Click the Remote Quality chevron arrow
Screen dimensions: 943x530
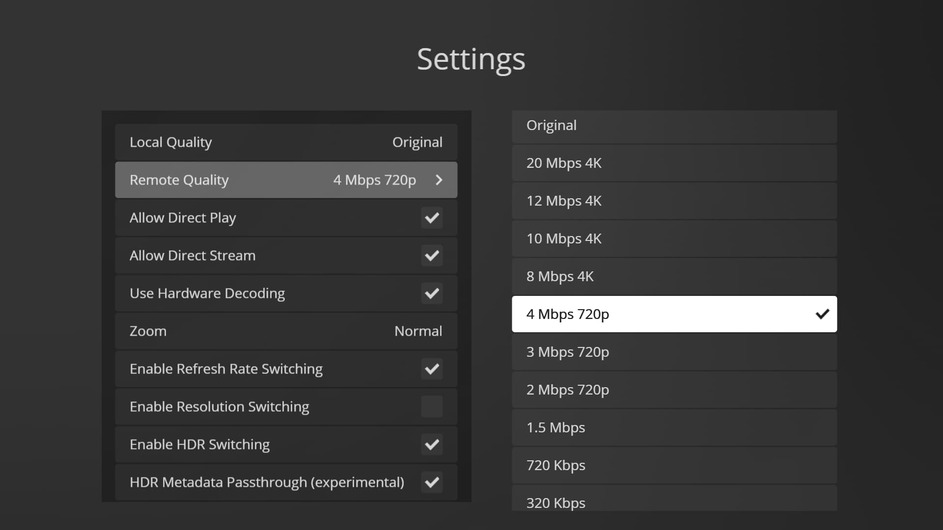(438, 180)
